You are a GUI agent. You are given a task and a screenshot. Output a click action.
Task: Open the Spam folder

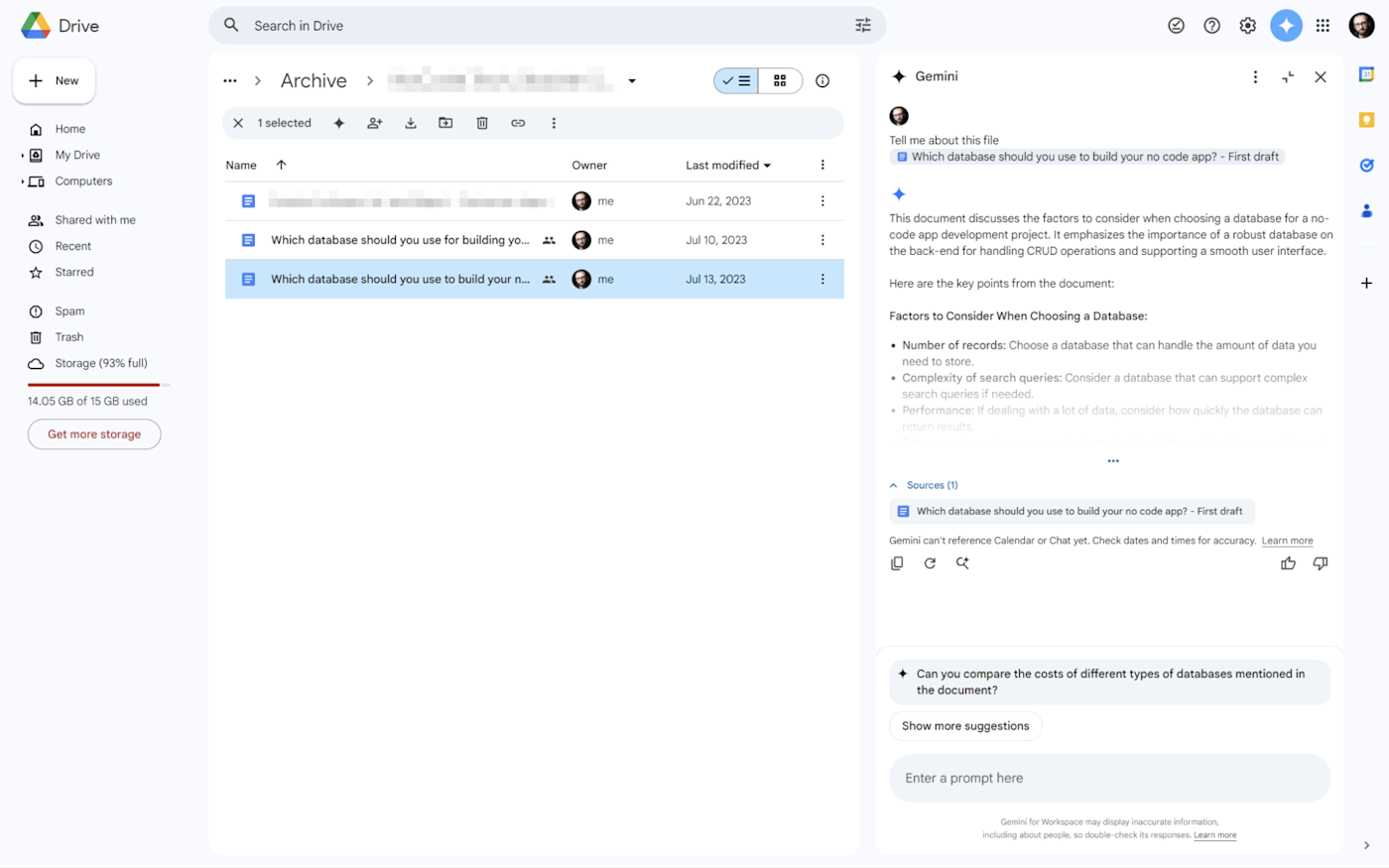(69, 311)
